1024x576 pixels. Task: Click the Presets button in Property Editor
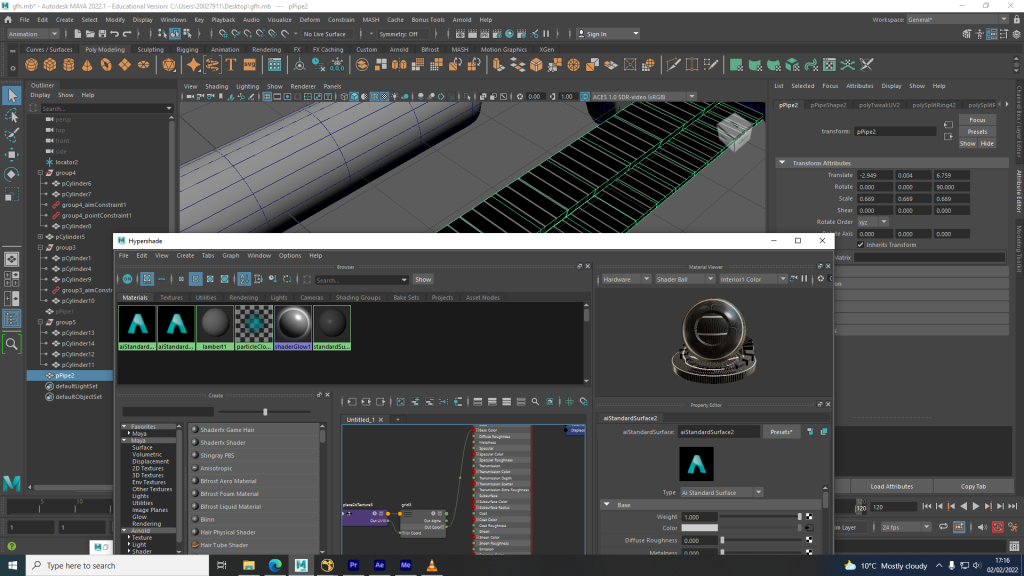pos(781,432)
